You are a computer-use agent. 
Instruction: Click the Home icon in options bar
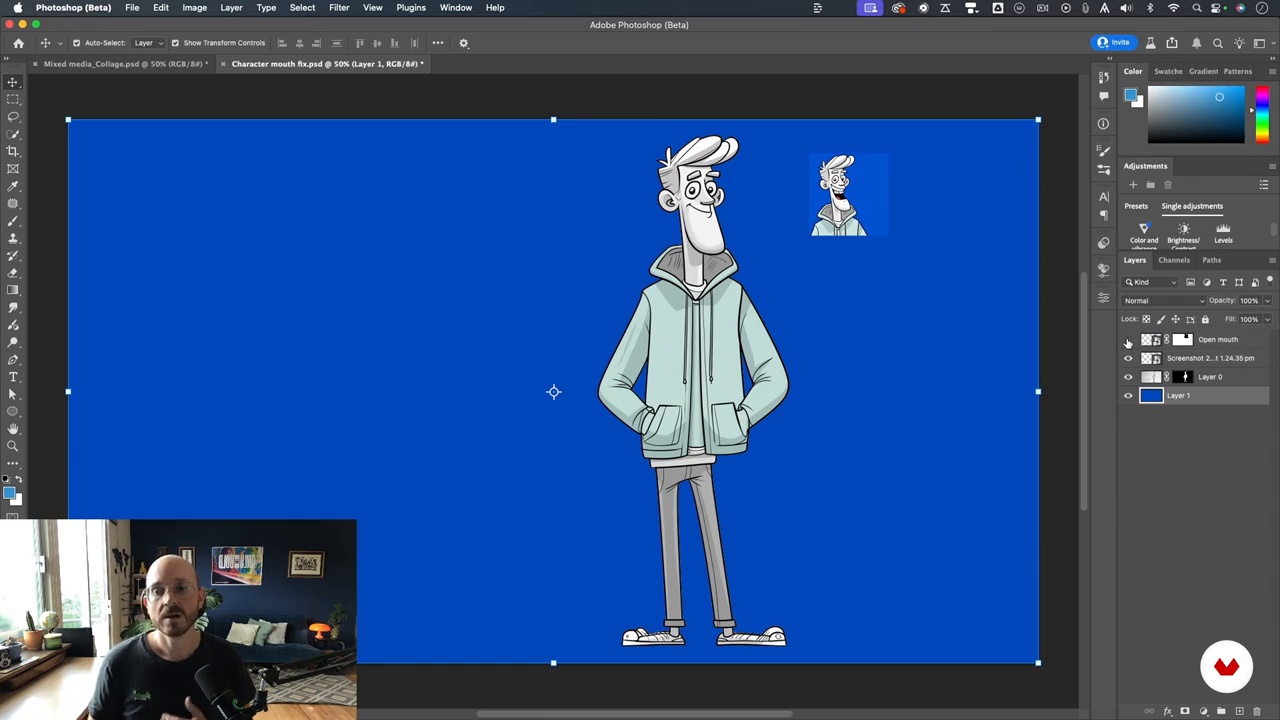tap(18, 43)
